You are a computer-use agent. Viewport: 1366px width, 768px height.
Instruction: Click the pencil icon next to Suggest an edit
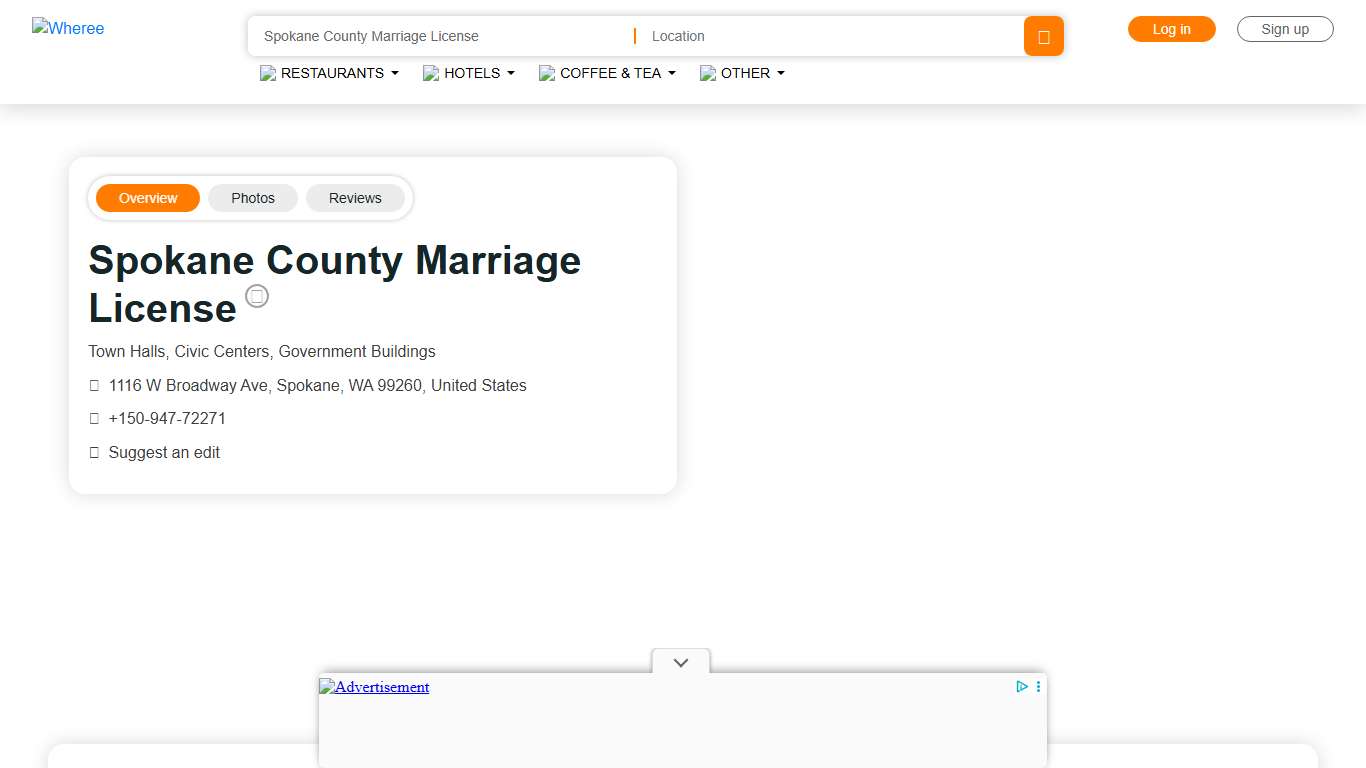coord(94,452)
